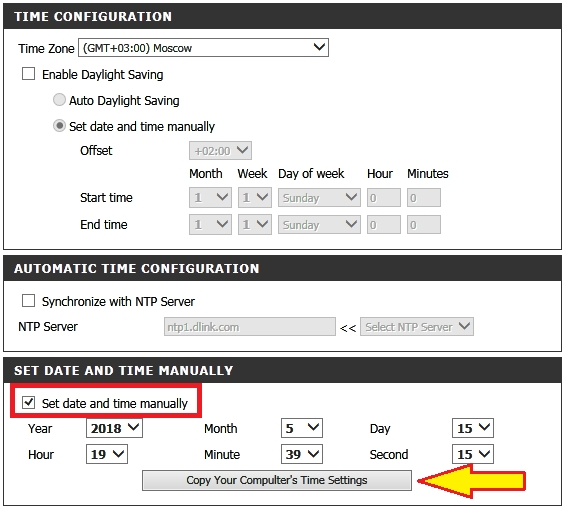Open the Day 15 dropdown
568x512 pixels.
click(x=473, y=428)
